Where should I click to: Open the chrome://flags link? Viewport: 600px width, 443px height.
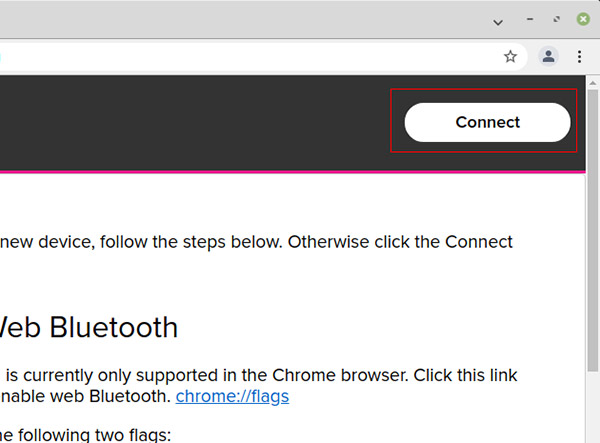(x=232, y=396)
